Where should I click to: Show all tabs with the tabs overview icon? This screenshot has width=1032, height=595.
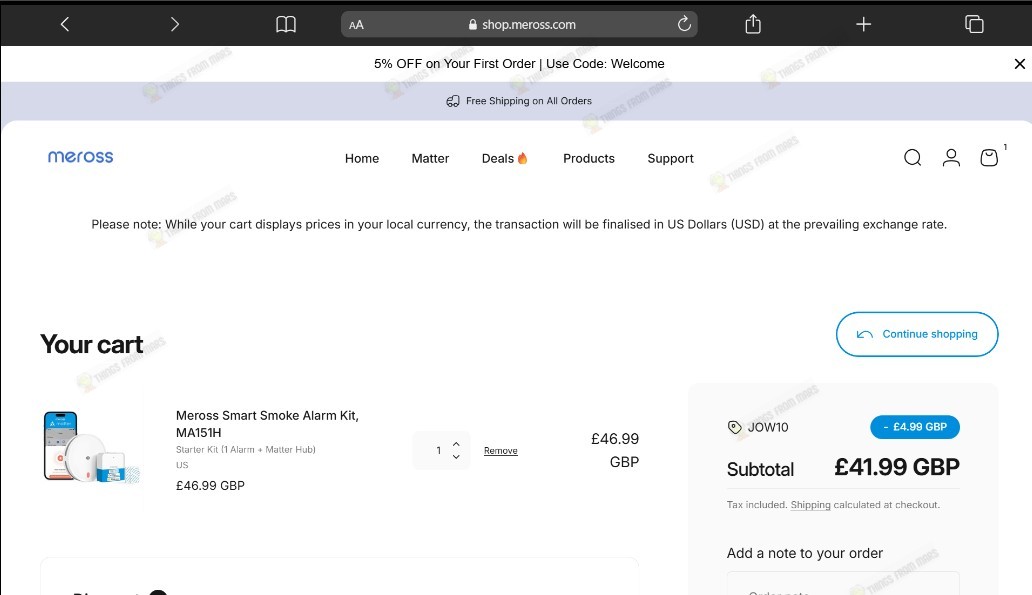click(974, 24)
